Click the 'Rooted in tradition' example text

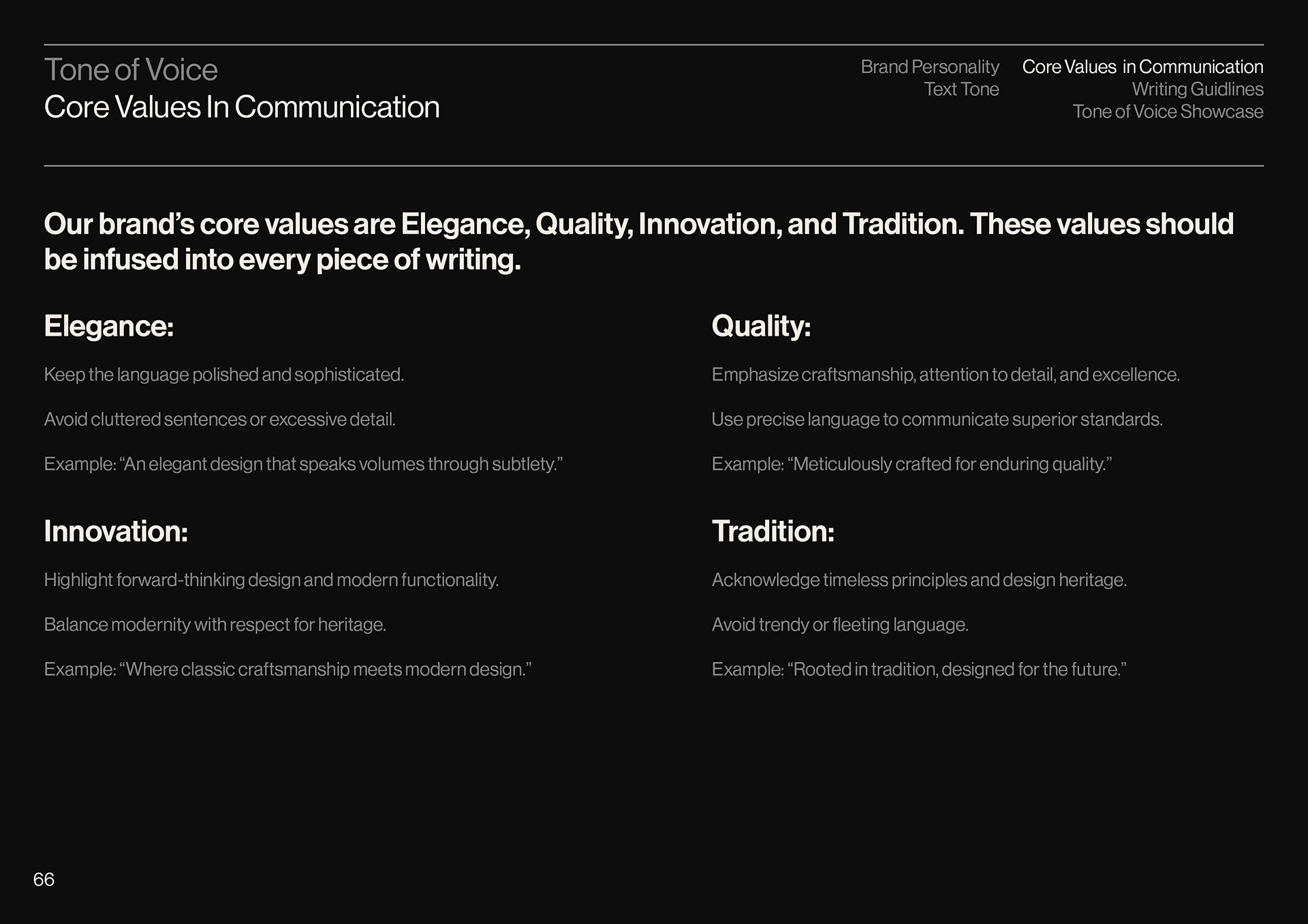coord(919,670)
